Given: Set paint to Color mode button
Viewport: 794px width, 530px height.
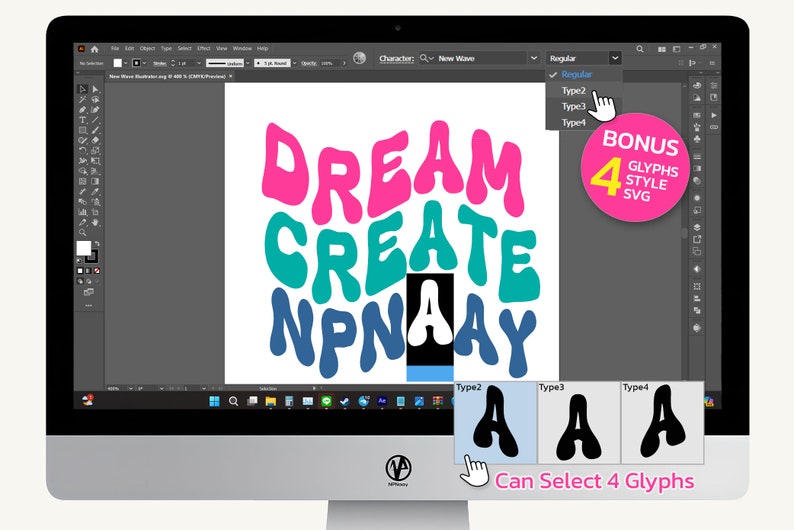Looking at the screenshot, I should click(80, 271).
